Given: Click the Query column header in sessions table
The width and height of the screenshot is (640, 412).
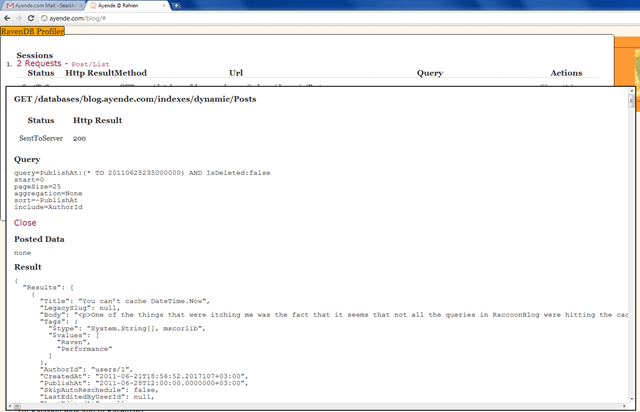Looking at the screenshot, I should click(x=430, y=73).
